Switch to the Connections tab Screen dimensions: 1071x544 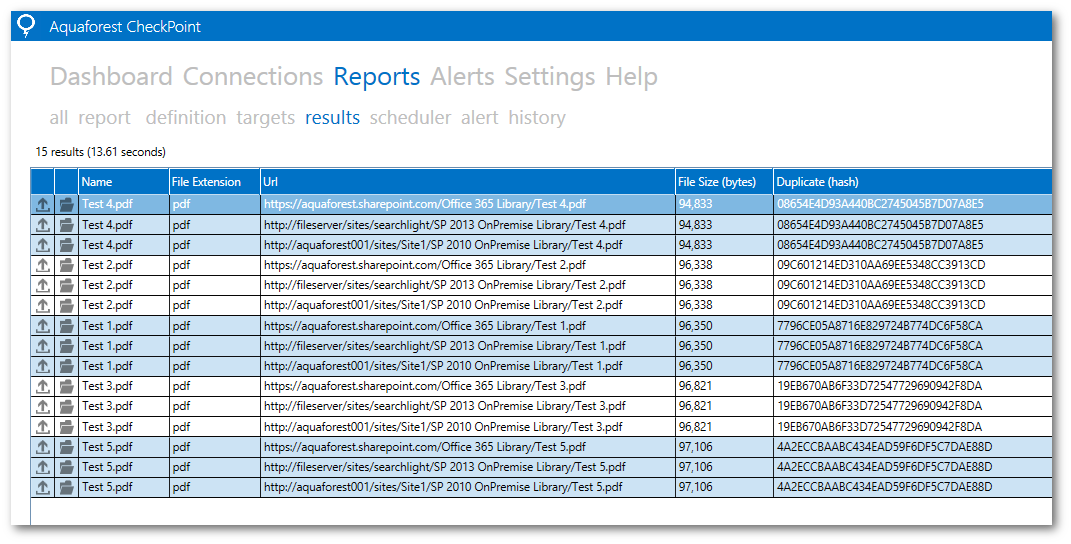point(252,77)
